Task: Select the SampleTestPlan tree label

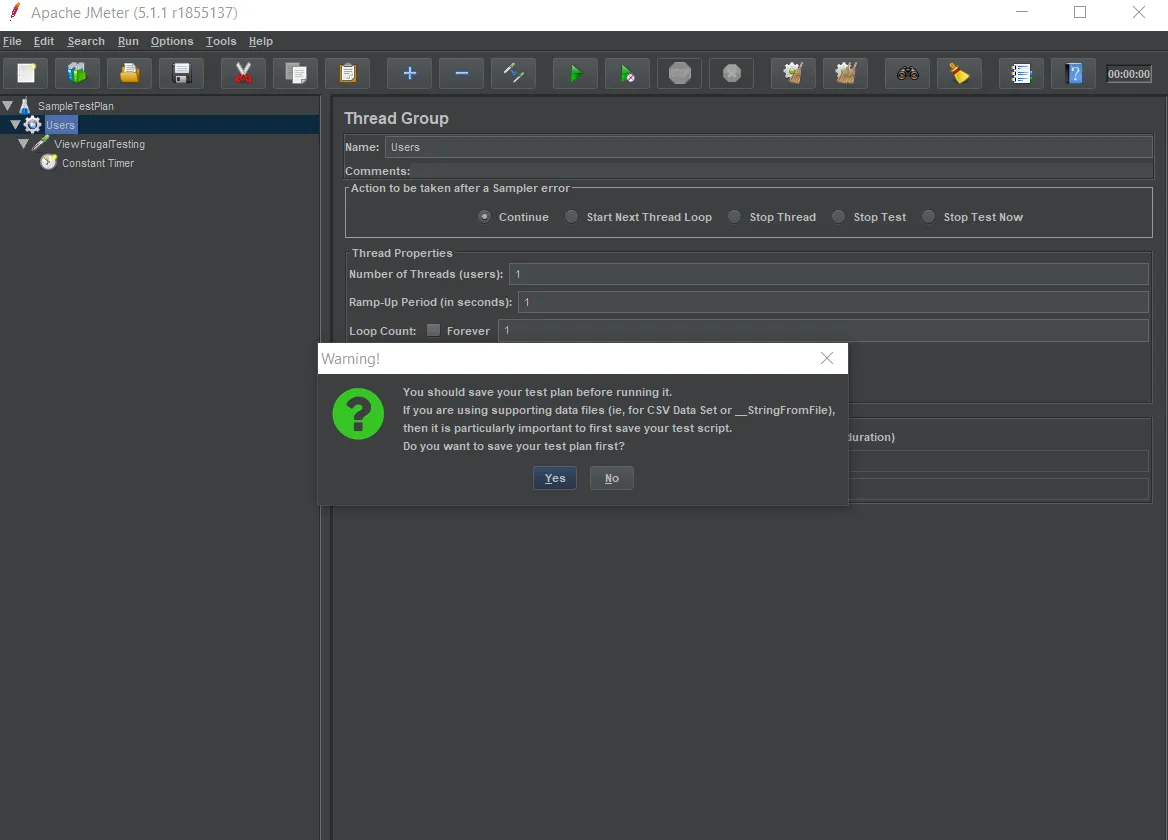Action: pos(76,106)
